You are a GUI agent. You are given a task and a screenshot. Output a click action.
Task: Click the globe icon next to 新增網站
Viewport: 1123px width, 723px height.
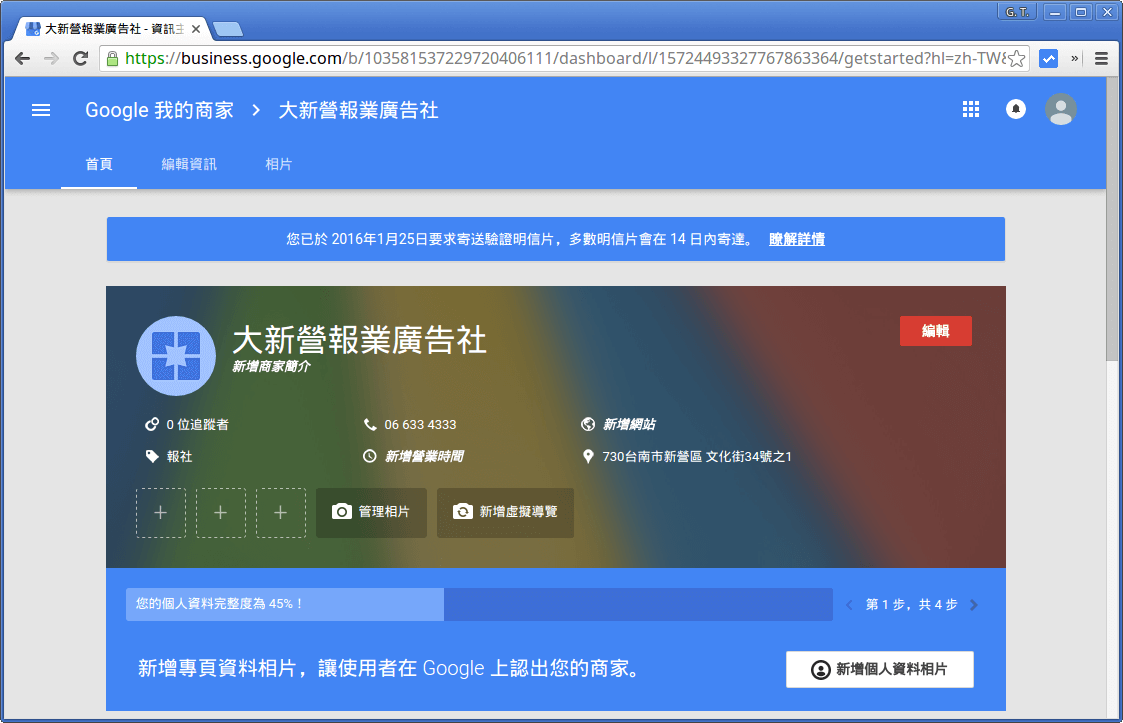tap(590, 424)
